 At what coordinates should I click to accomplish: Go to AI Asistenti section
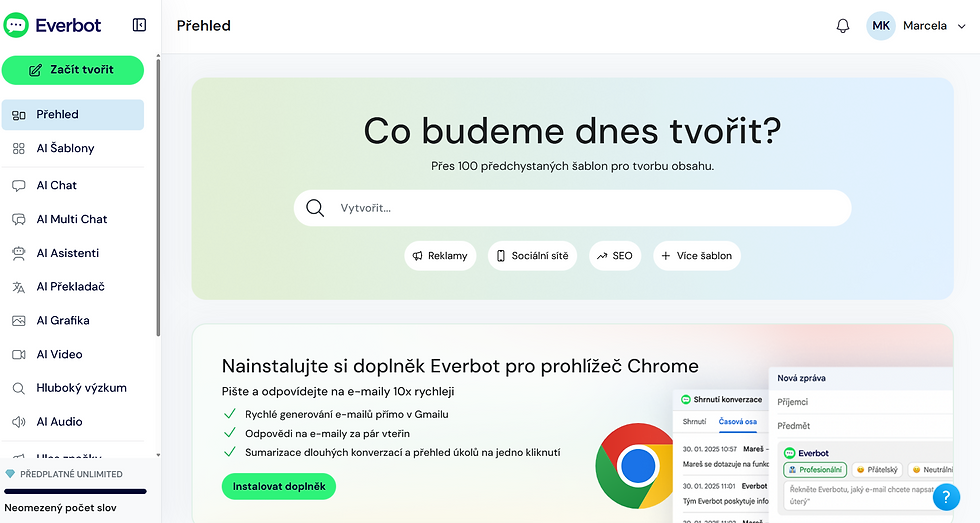click(72, 253)
